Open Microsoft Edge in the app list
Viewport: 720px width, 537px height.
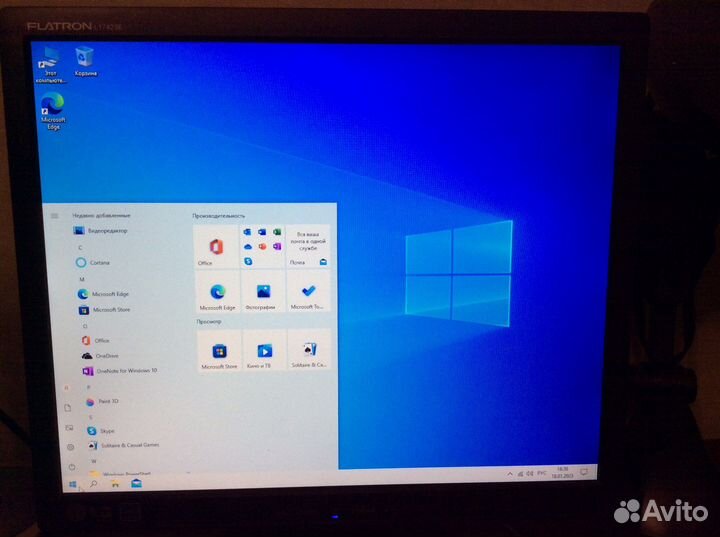(x=103, y=294)
